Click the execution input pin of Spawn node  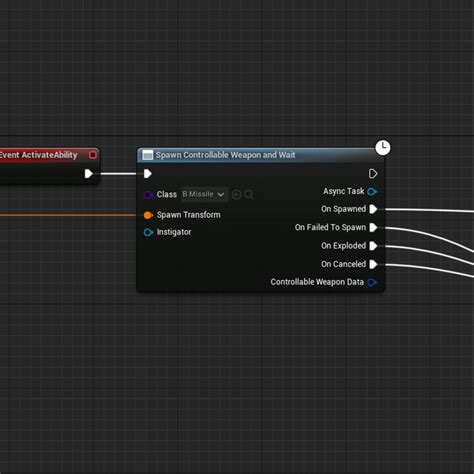(148, 174)
